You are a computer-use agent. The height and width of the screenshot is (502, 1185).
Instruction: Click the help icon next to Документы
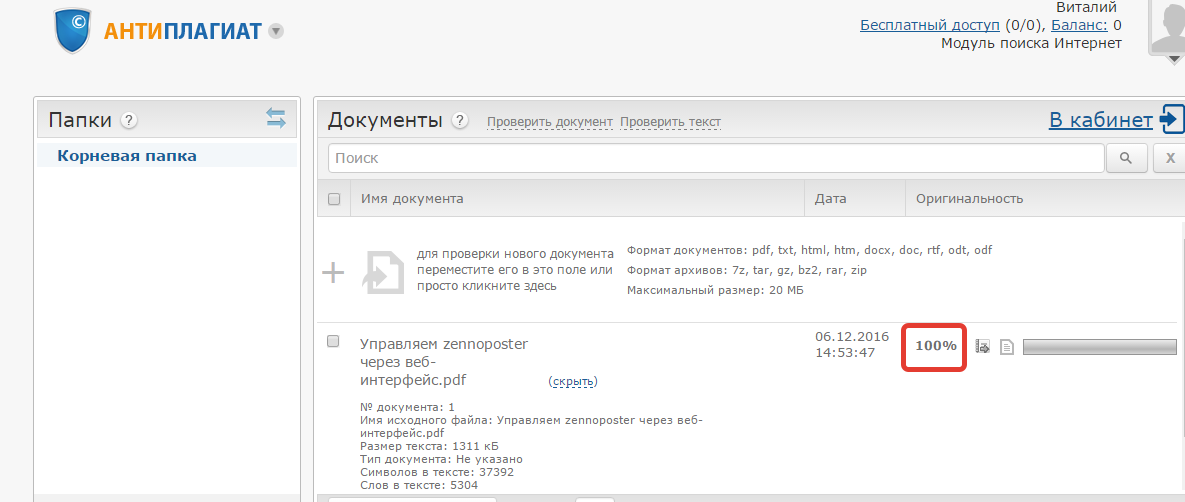459,120
